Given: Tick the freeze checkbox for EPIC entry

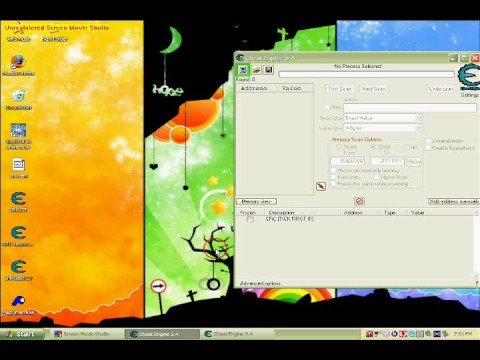Looking at the screenshot, I should pos(250,219).
